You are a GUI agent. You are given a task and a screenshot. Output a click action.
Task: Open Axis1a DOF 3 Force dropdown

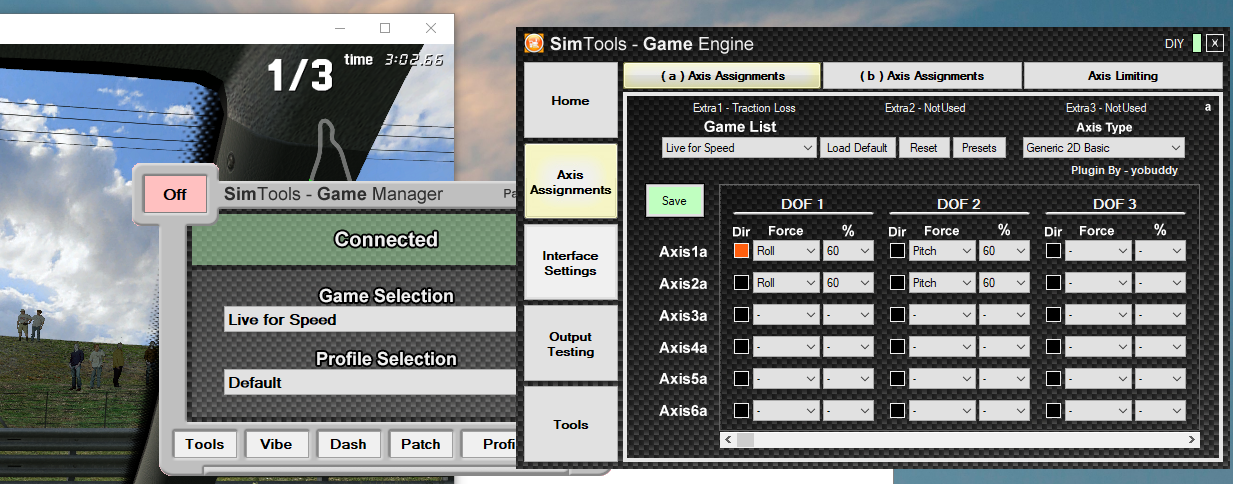pos(1098,251)
